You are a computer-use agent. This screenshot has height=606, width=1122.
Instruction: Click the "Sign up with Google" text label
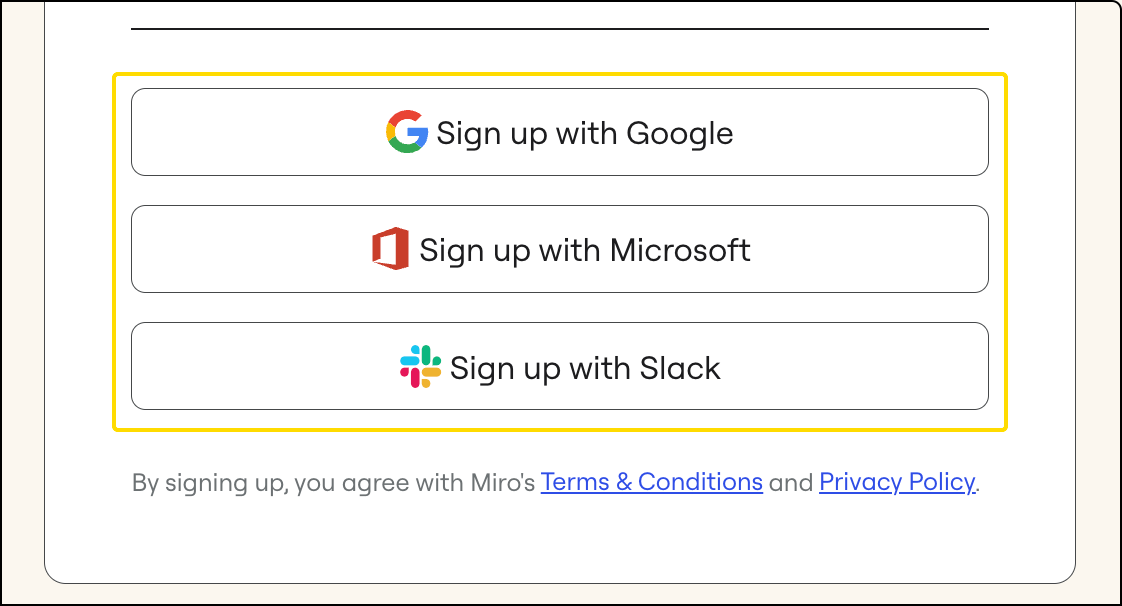584,133
